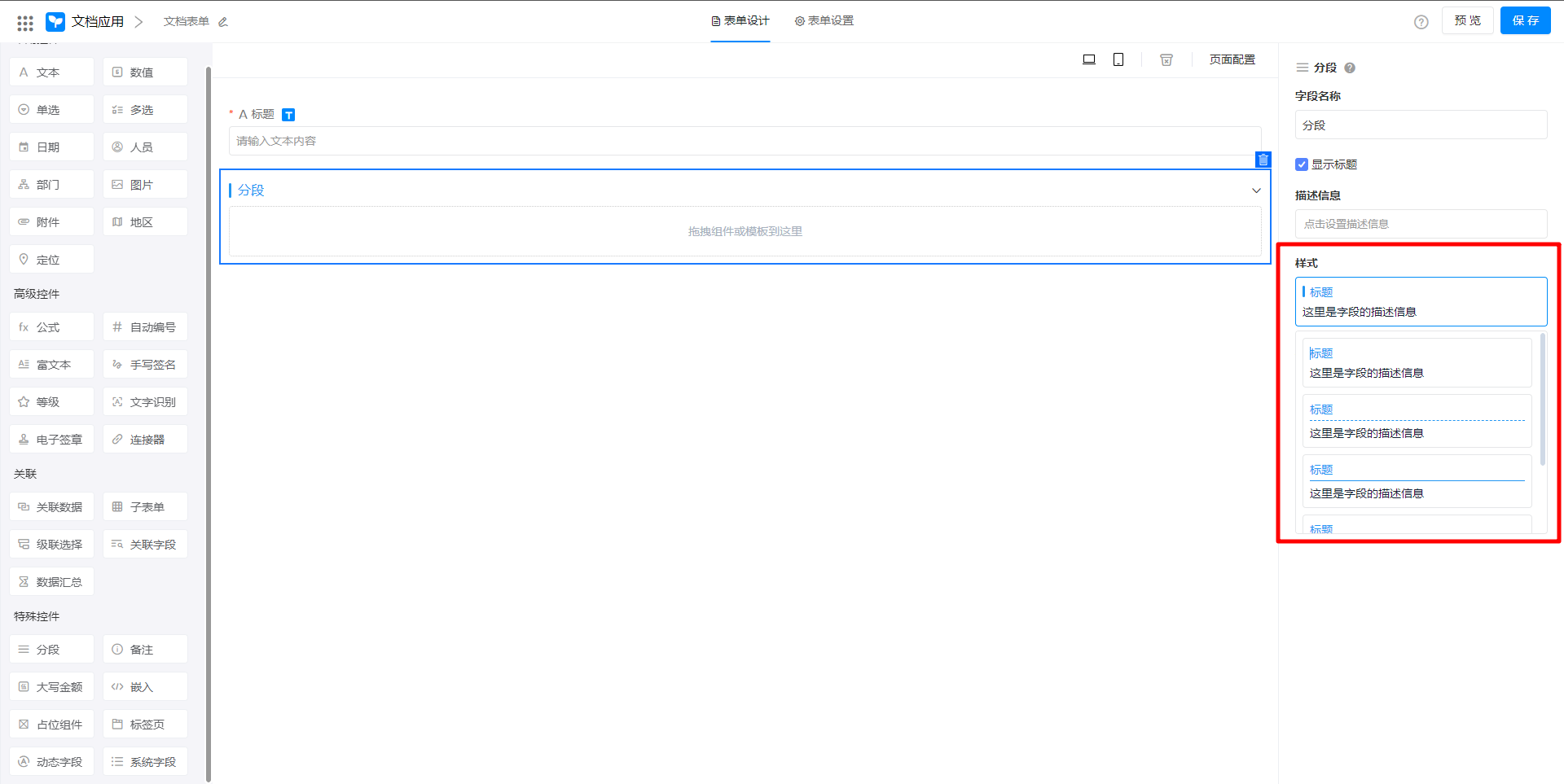Click the clear form trash icon in toolbar
1564x784 pixels.
point(1166,59)
